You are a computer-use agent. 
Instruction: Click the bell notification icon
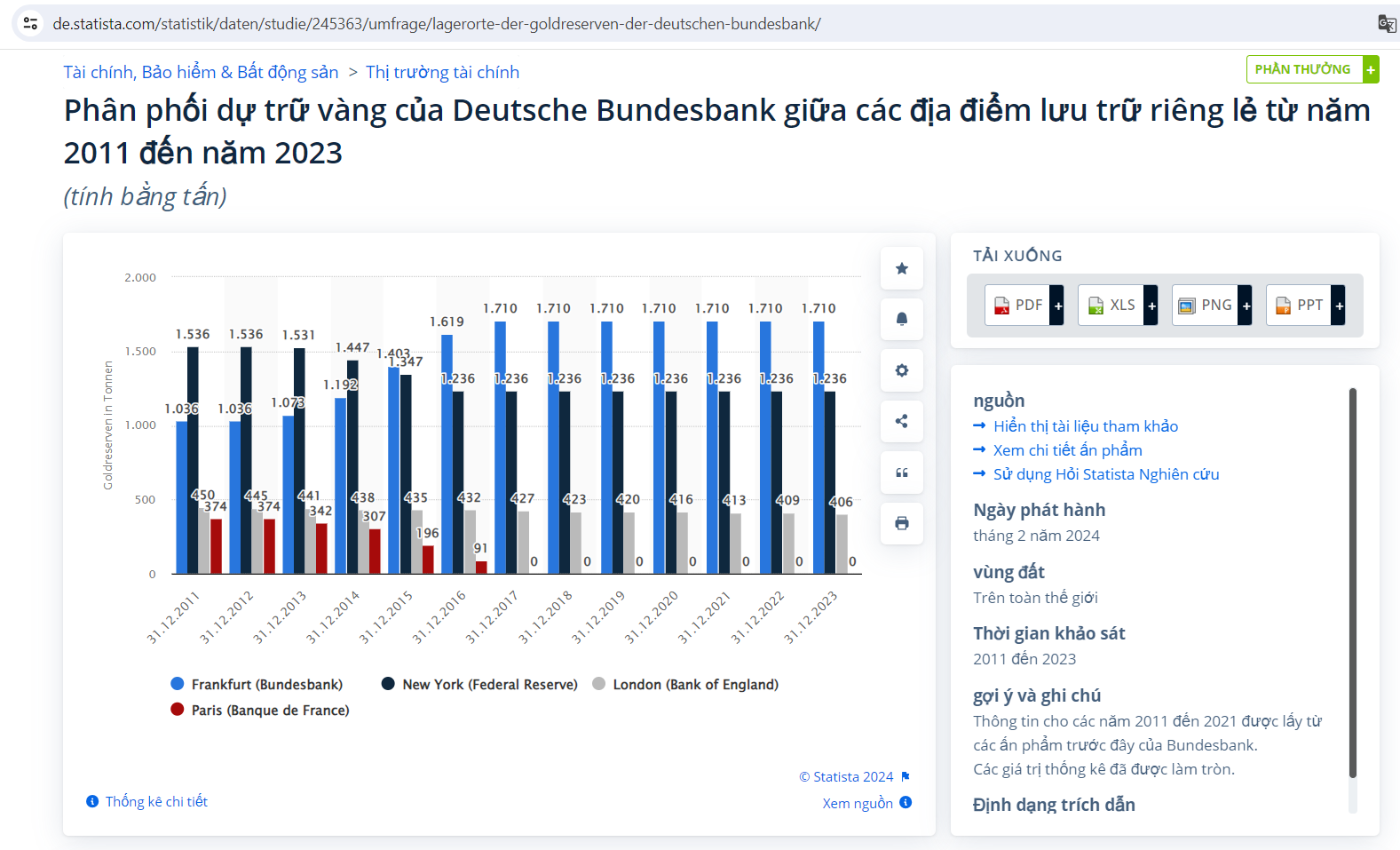click(901, 319)
